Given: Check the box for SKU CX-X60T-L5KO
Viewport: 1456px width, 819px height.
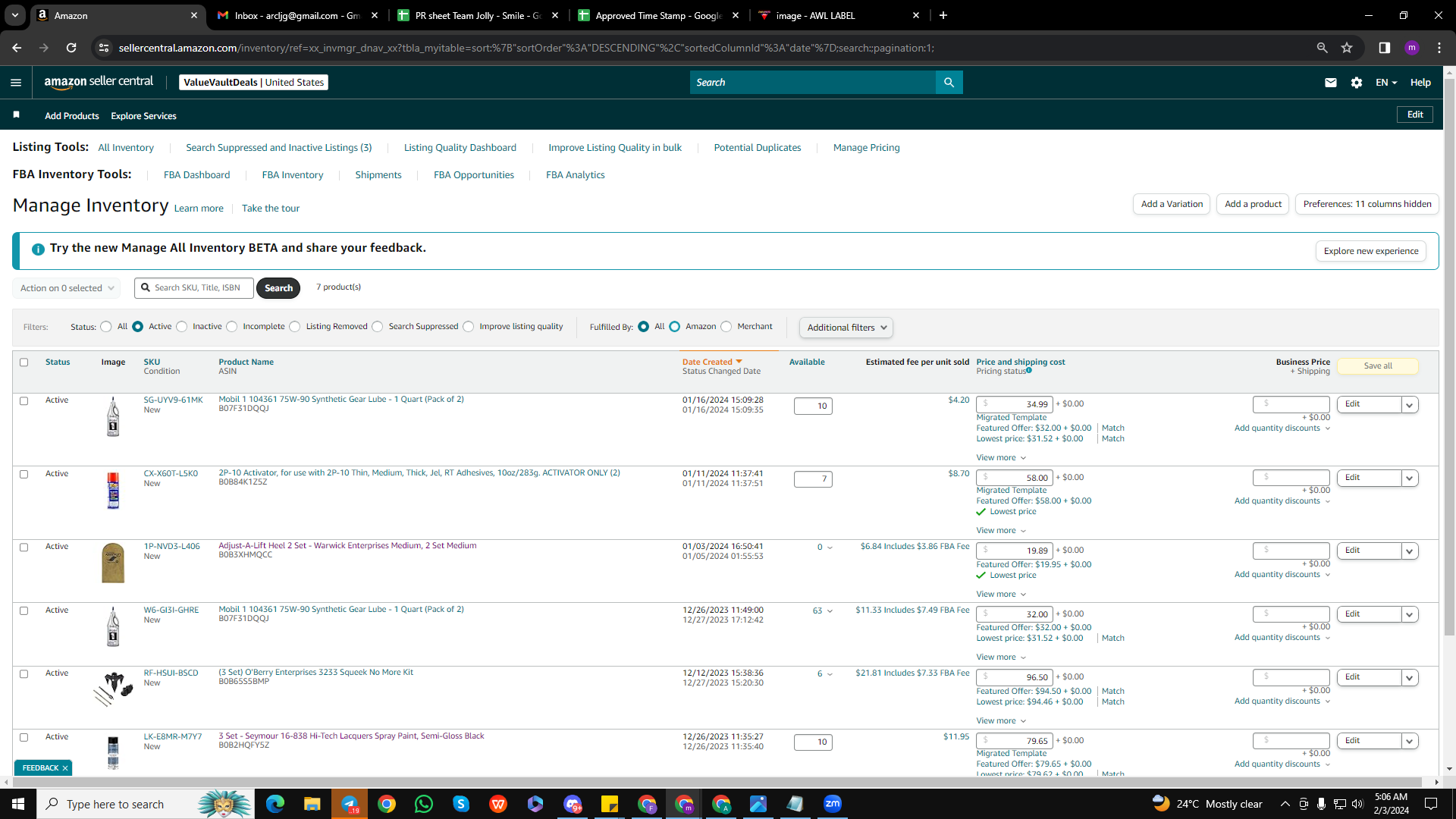Looking at the screenshot, I should coord(24,475).
